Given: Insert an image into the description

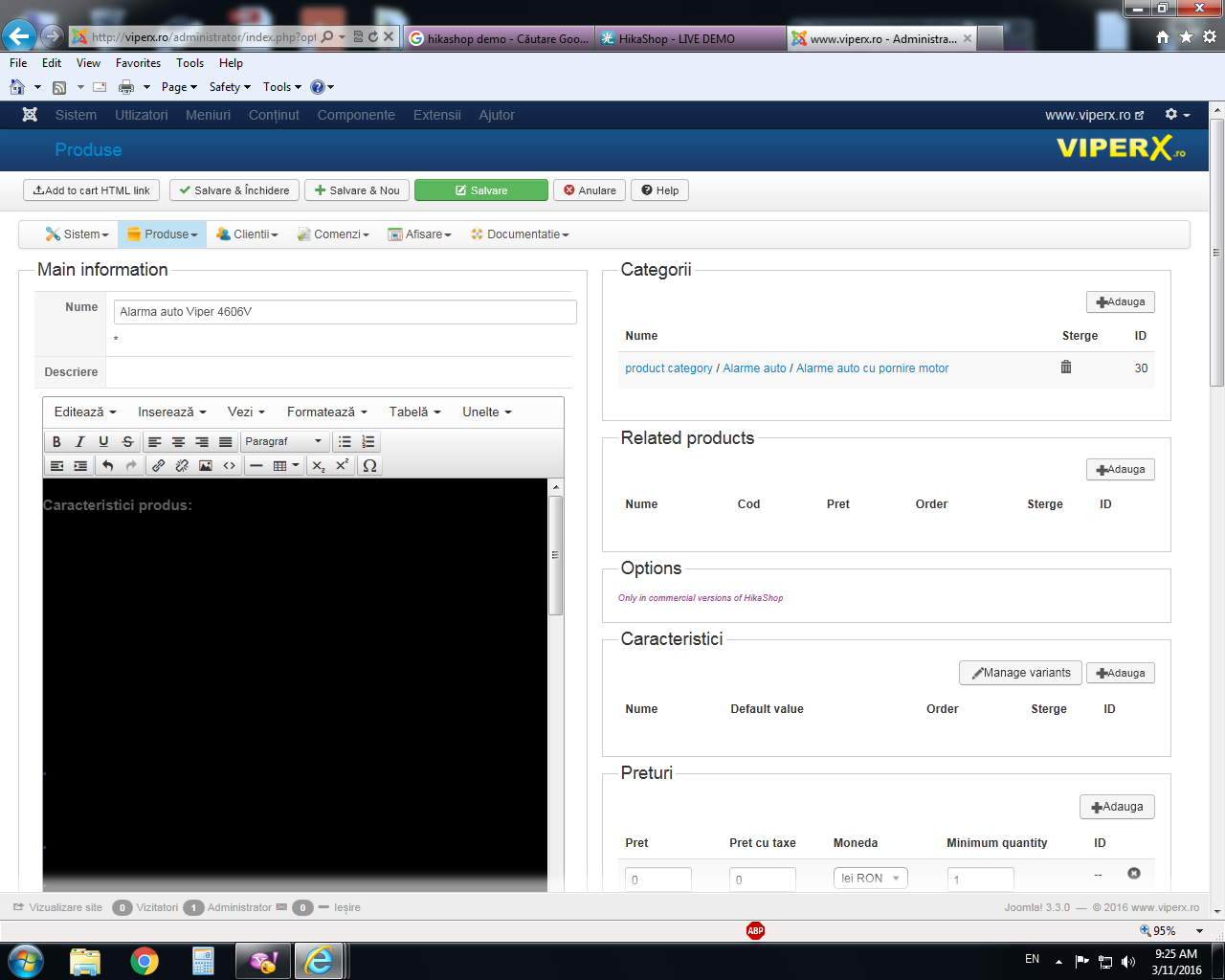Looking at the screenshot, I should pyautogui.click(x=206, y=466).
